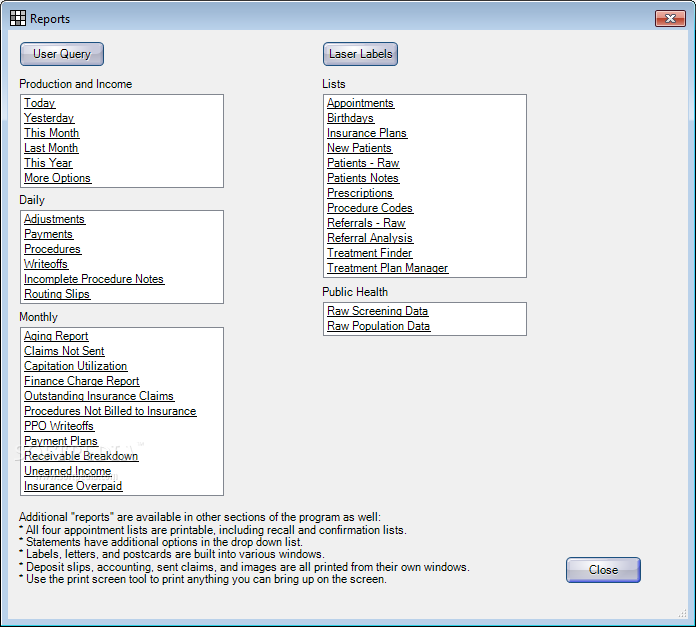Open the Treatment Plan Manager
The width and height of the screenshot is (696, 627).
(388, 268)
